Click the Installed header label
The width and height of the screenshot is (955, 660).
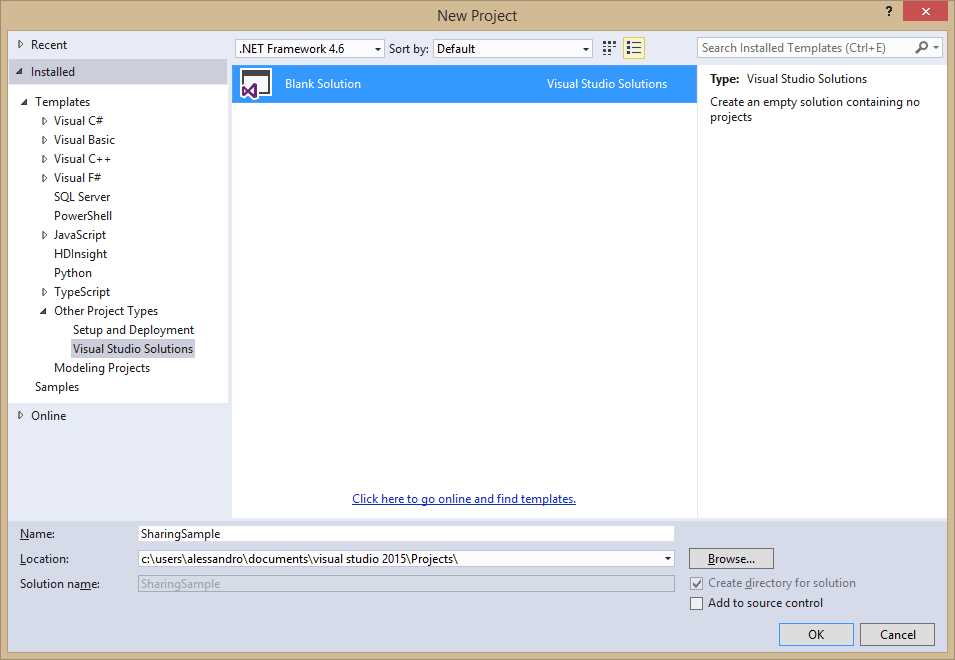53,72
